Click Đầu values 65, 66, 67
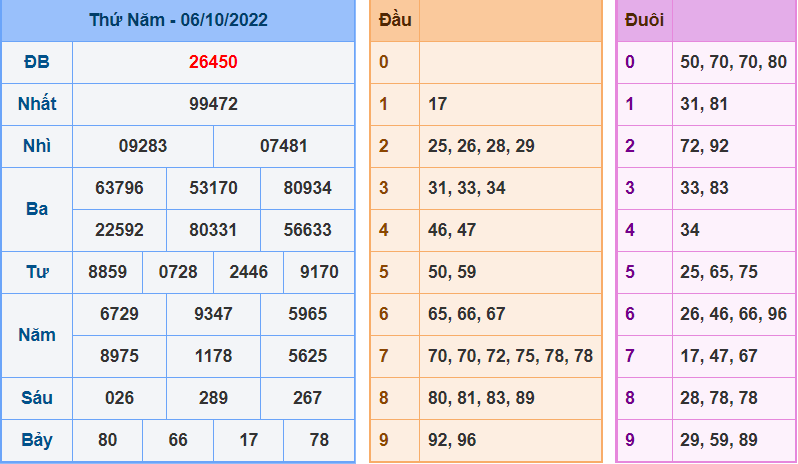Image resolution: width=798 pixels, height=464 pixels. pos(467,314)
